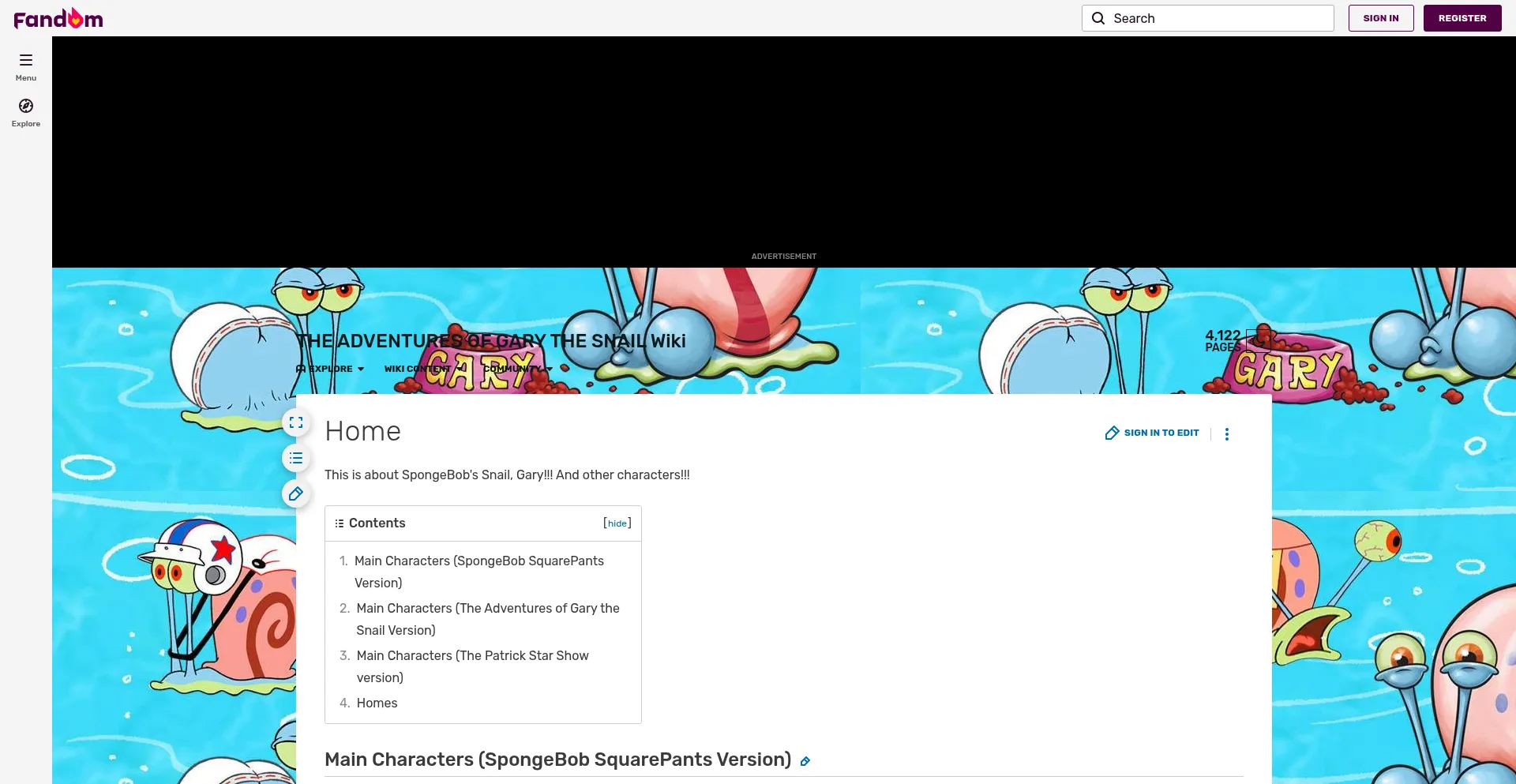This screenshot has width=1516, height=784.
Task: Expand the Explore wiki dropdown
Action: 331,369
